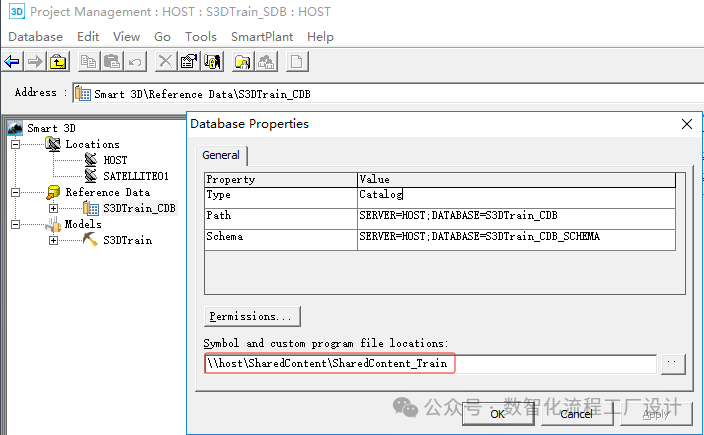Click the 'Type' property name cell
704x435 pixels.
pyautogui.click(x=281, y=198)
